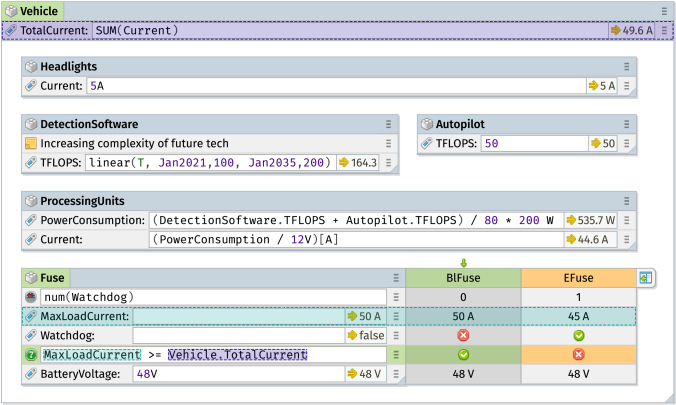
Task: Click the empty Watchdog input field
Action: pos(239,335)
